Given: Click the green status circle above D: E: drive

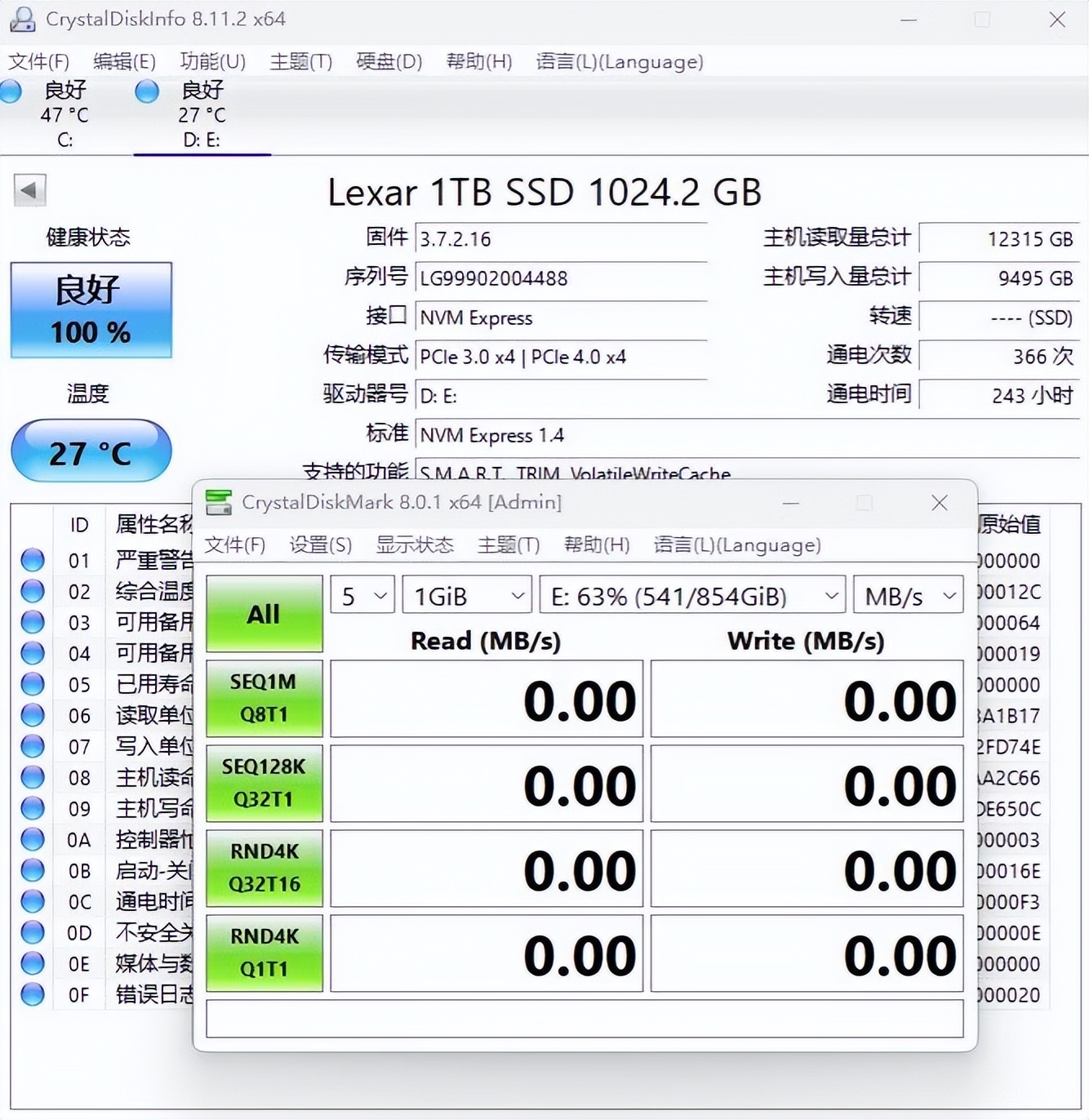Looking at the screenshot, I should [146, 92].
